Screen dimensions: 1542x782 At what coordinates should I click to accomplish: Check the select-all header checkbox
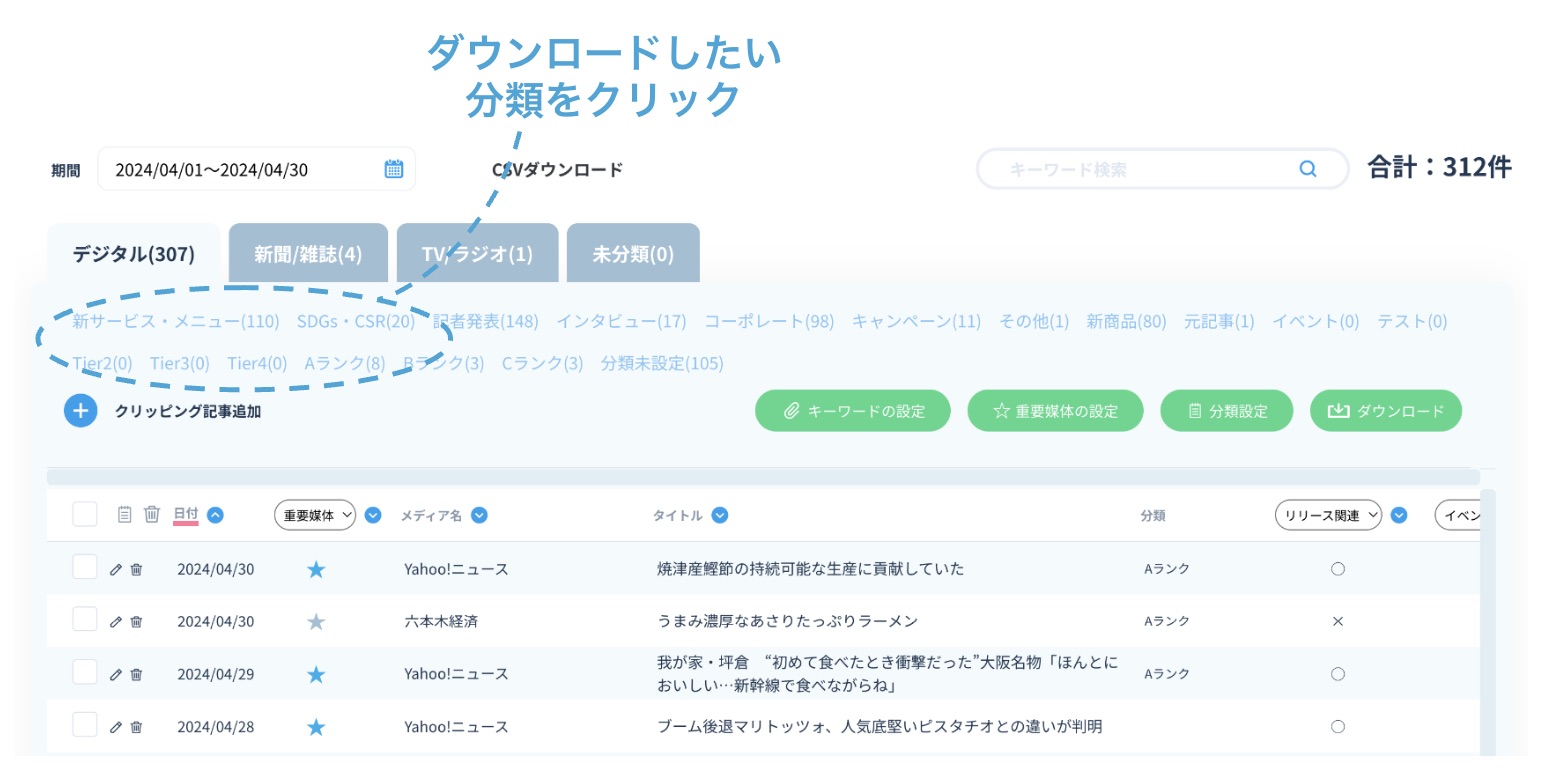click(85, 514)
